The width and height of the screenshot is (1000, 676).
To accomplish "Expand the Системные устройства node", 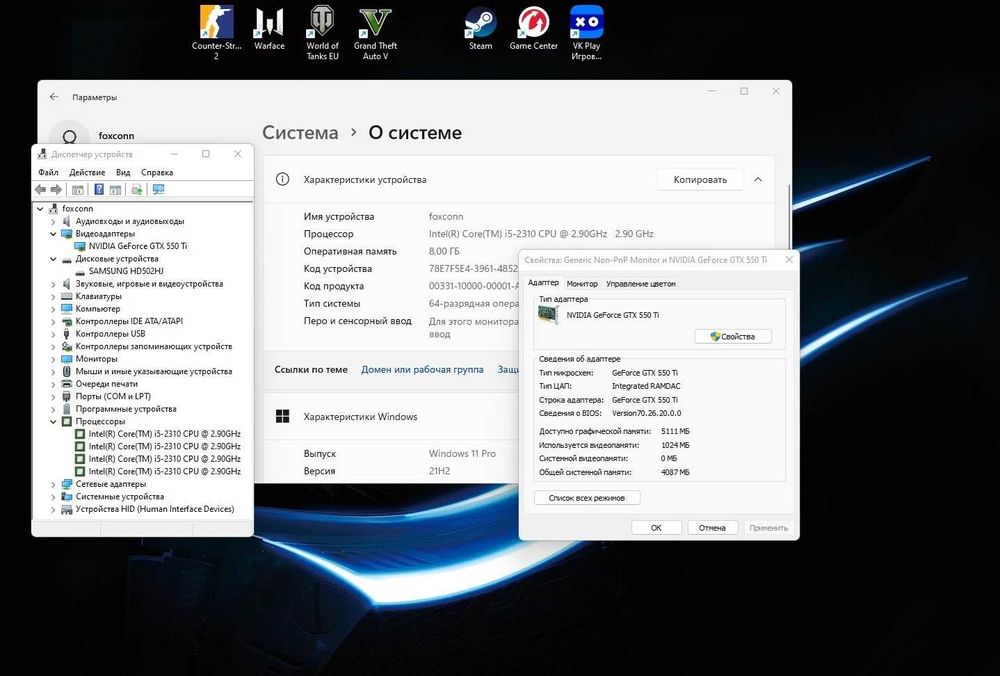I will pos(54,497).
